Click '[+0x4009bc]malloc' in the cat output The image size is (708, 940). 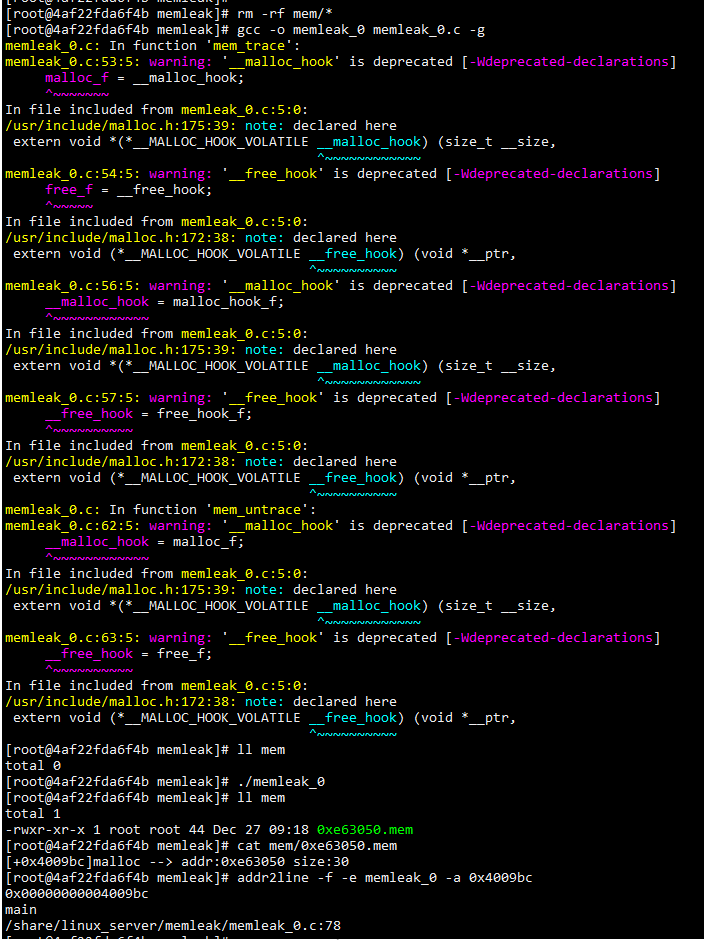coord(73,861)
